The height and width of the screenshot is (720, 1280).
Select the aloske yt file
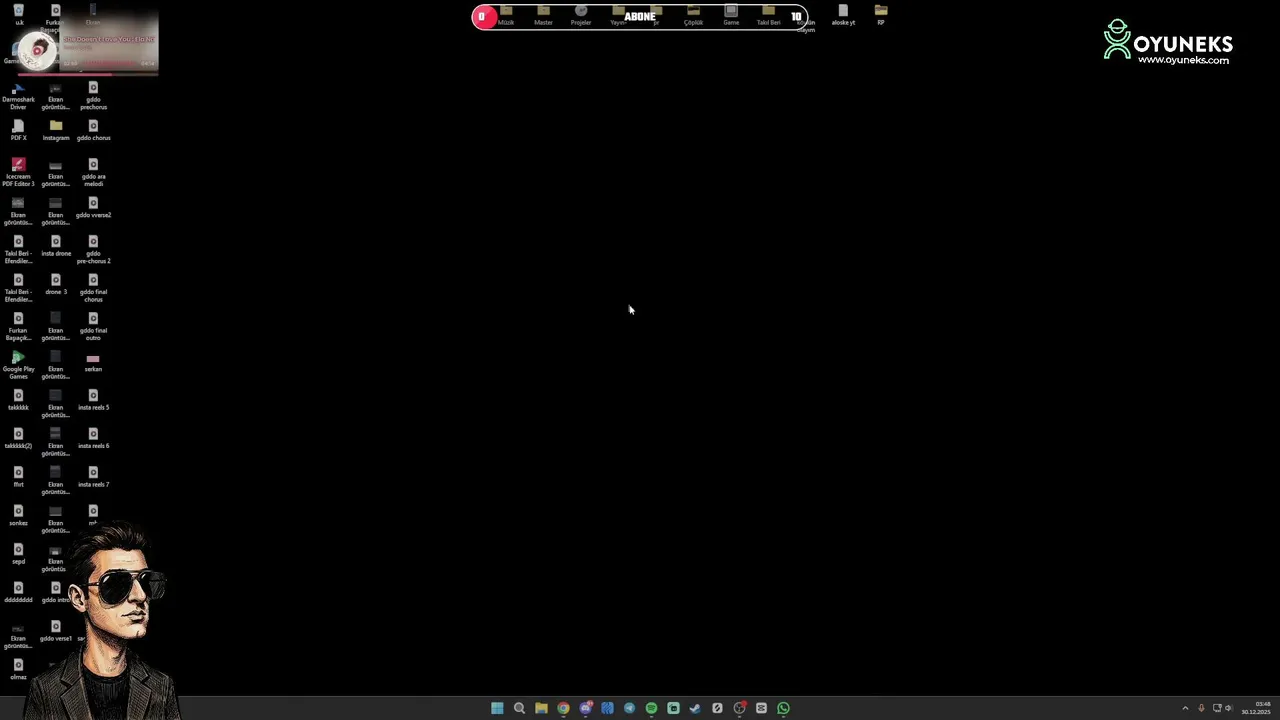tap(843, 15)
